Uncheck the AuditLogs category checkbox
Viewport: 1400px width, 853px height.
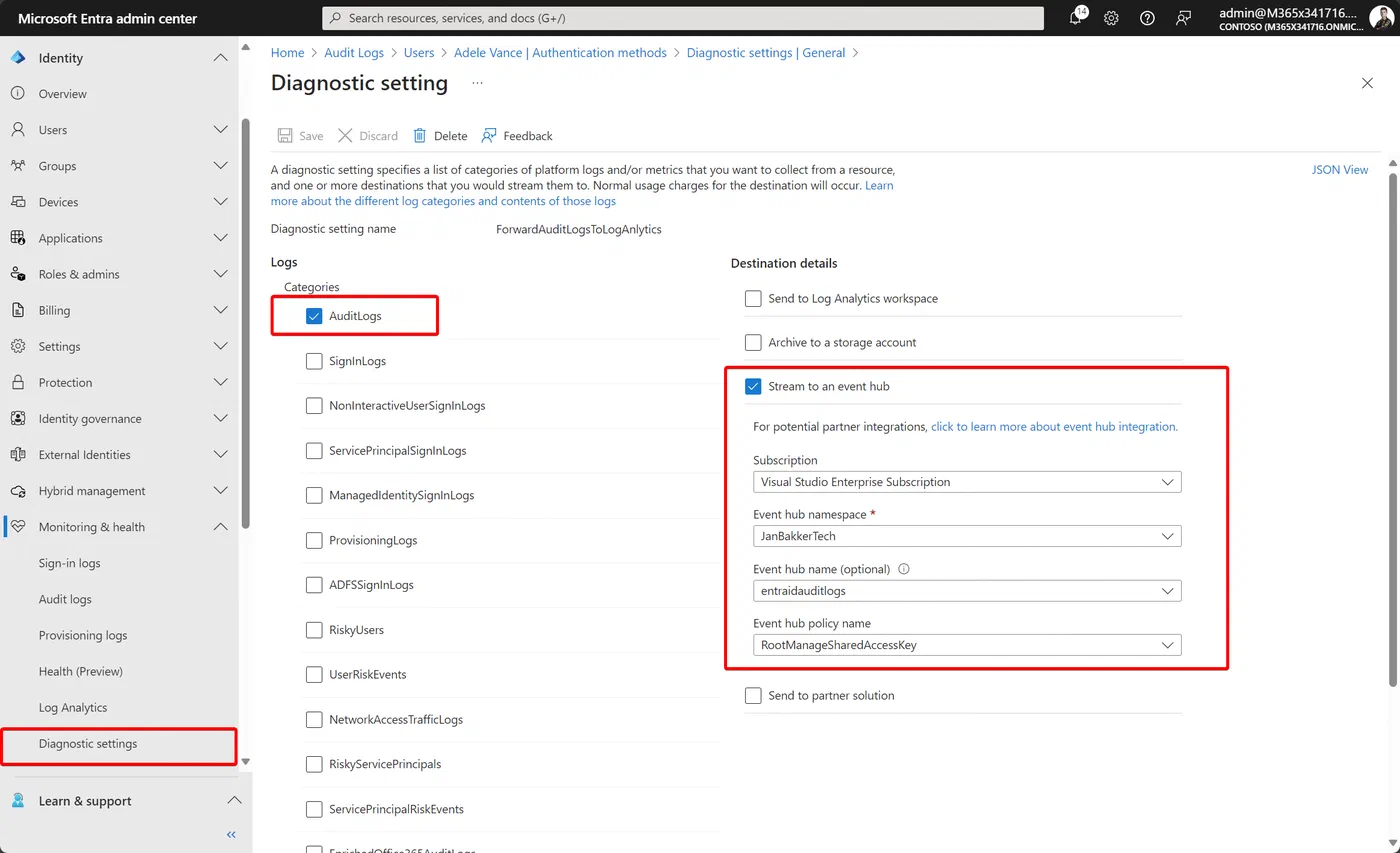(314, 316)
